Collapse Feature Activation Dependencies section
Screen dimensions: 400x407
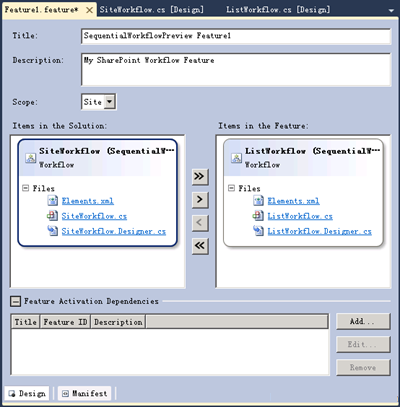pyautogui.click(x=15, y=301)
